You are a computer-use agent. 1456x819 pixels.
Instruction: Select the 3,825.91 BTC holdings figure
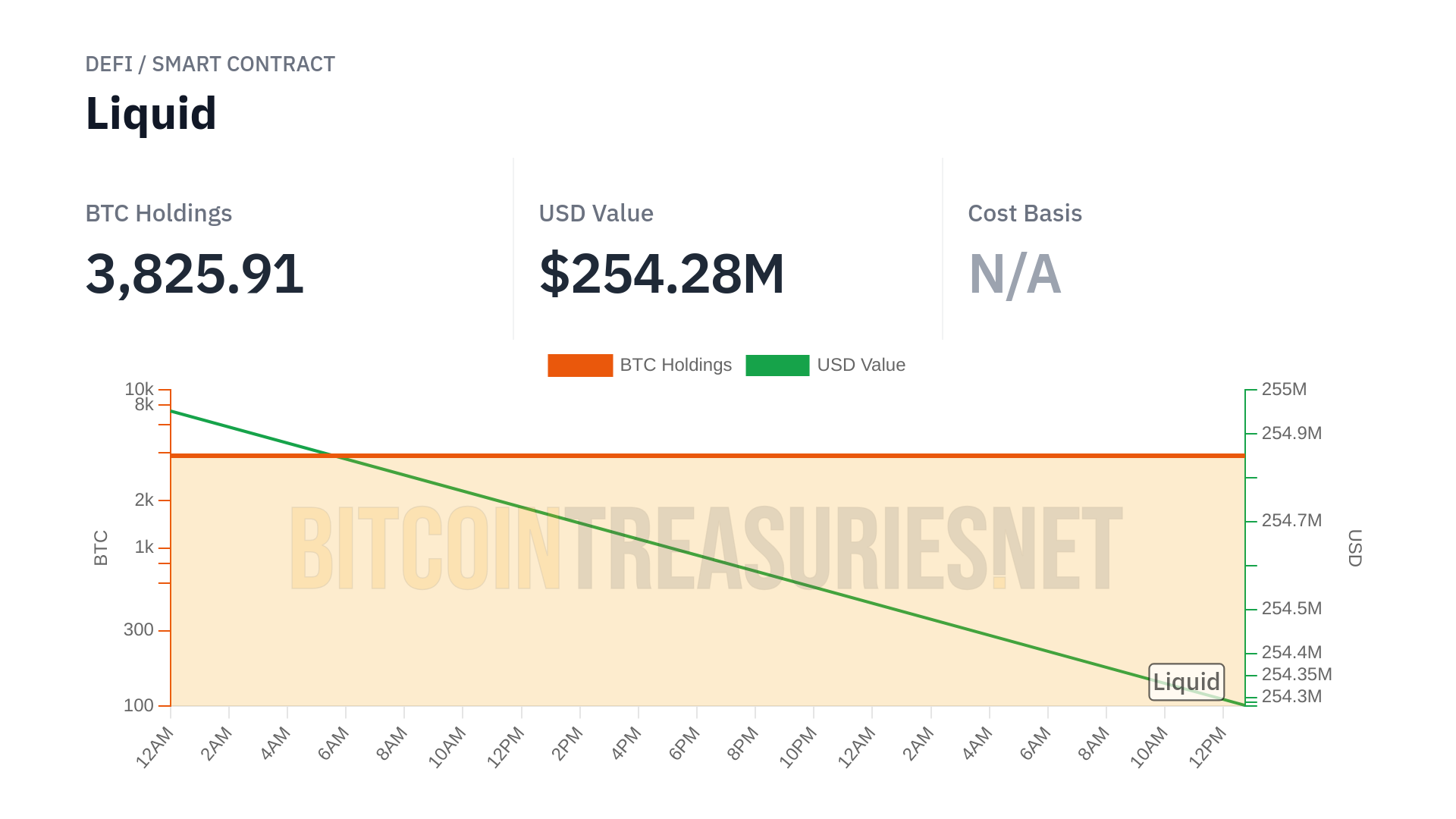pos(195,274)
